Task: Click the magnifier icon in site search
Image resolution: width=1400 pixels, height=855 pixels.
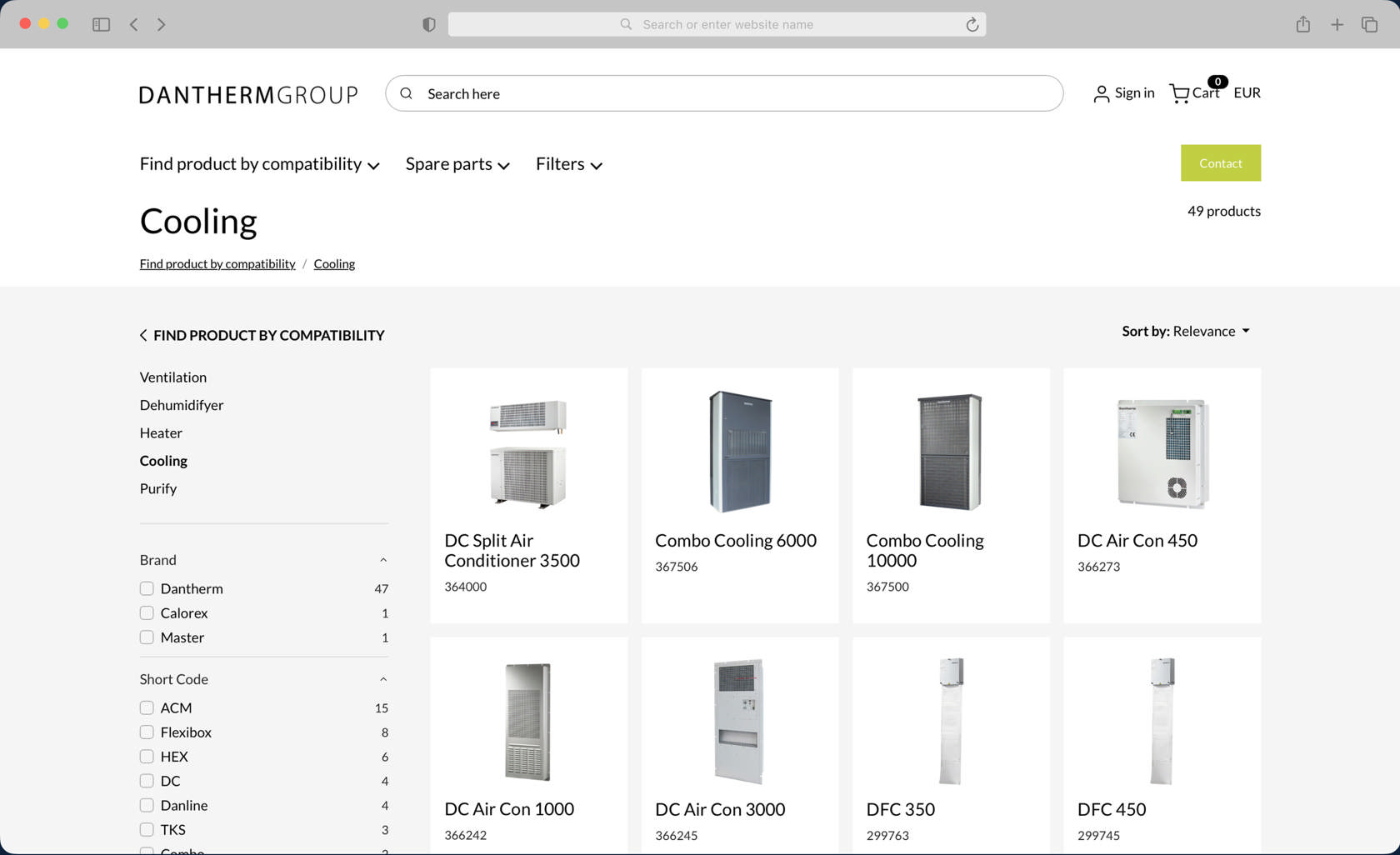Action: pos(407,93)
